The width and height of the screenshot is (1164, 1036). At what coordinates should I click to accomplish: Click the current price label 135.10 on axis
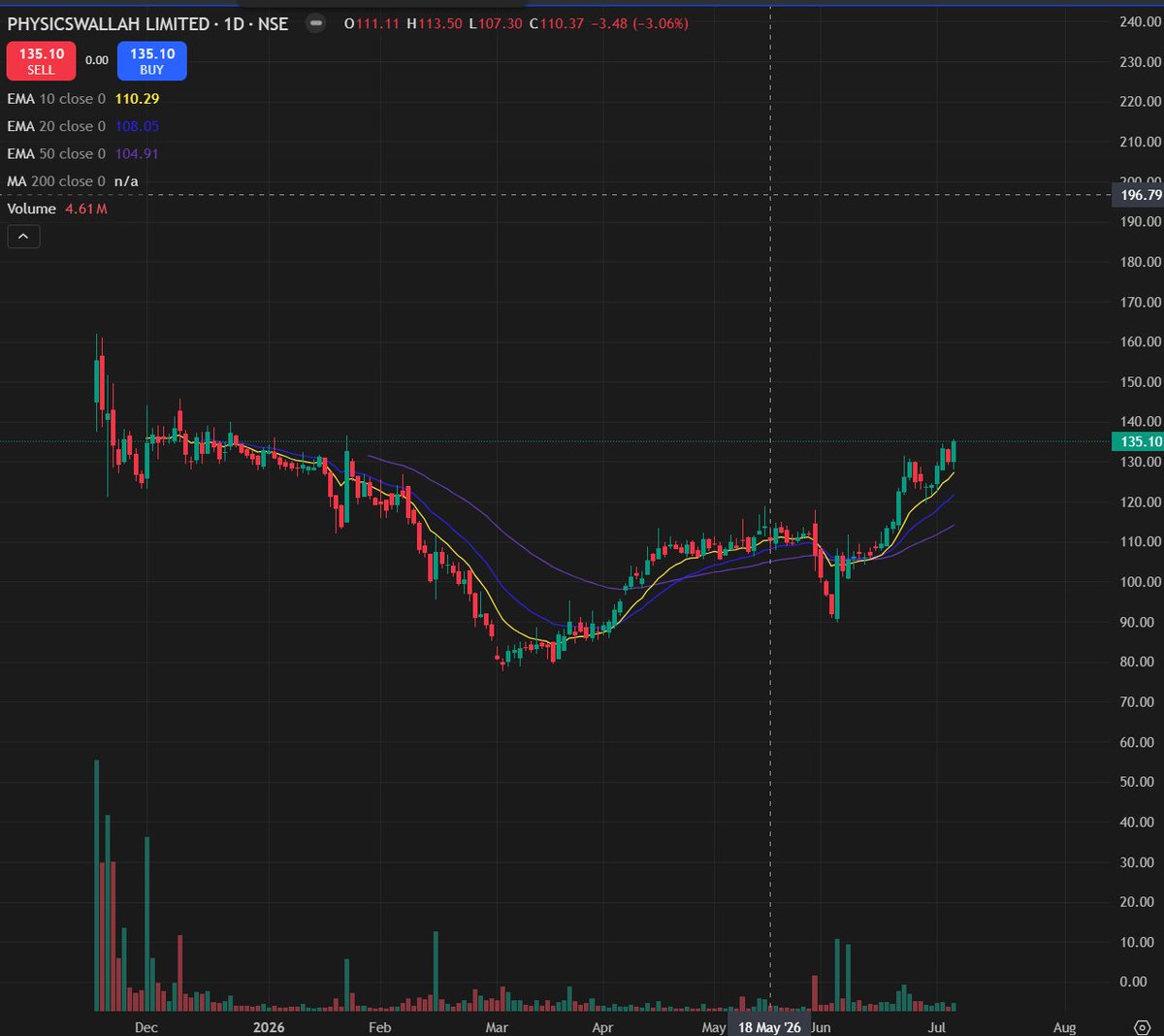pos(1138,441)
